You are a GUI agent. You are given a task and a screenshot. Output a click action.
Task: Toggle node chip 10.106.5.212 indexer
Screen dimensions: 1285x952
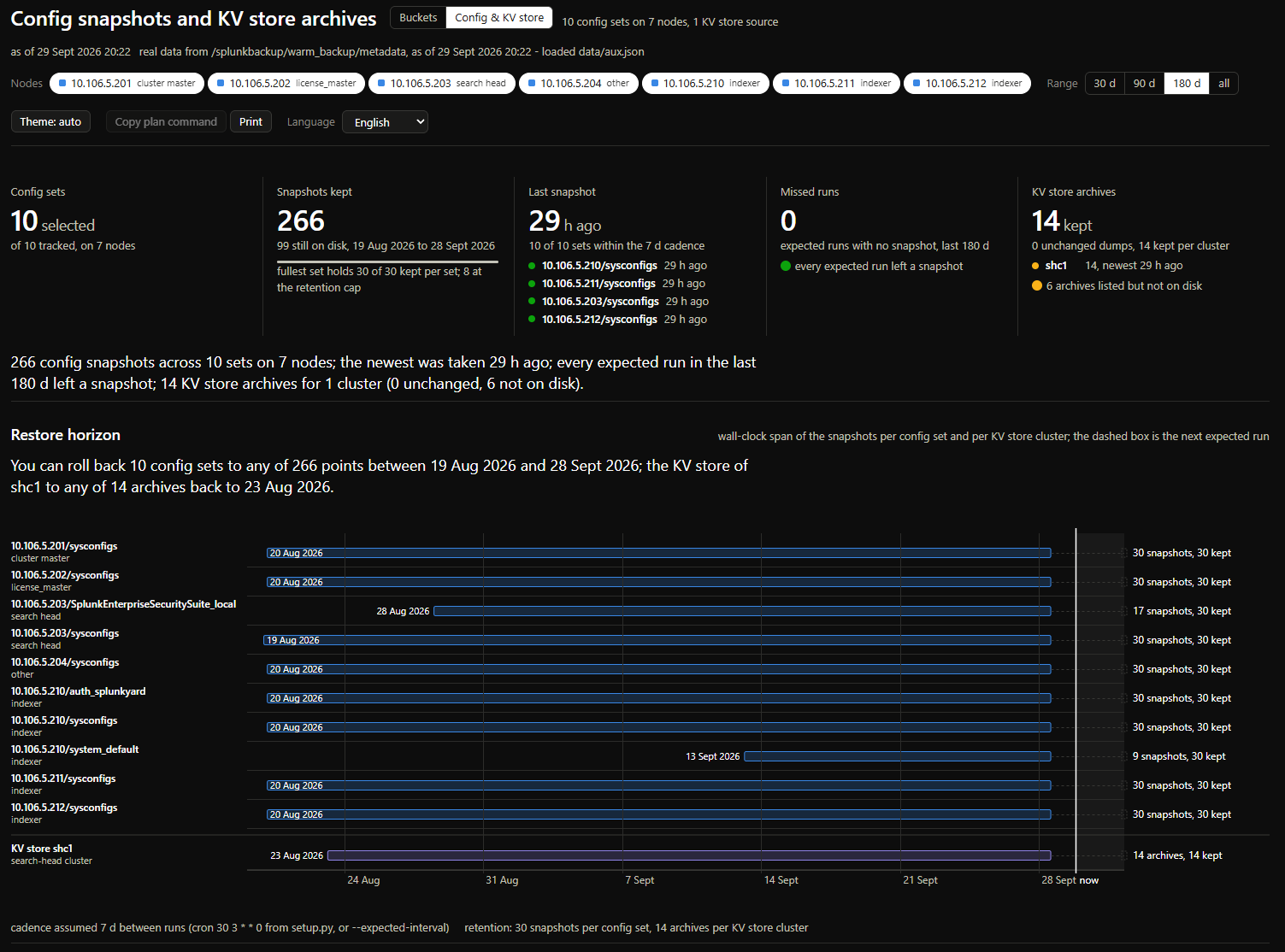pos(968,83)
